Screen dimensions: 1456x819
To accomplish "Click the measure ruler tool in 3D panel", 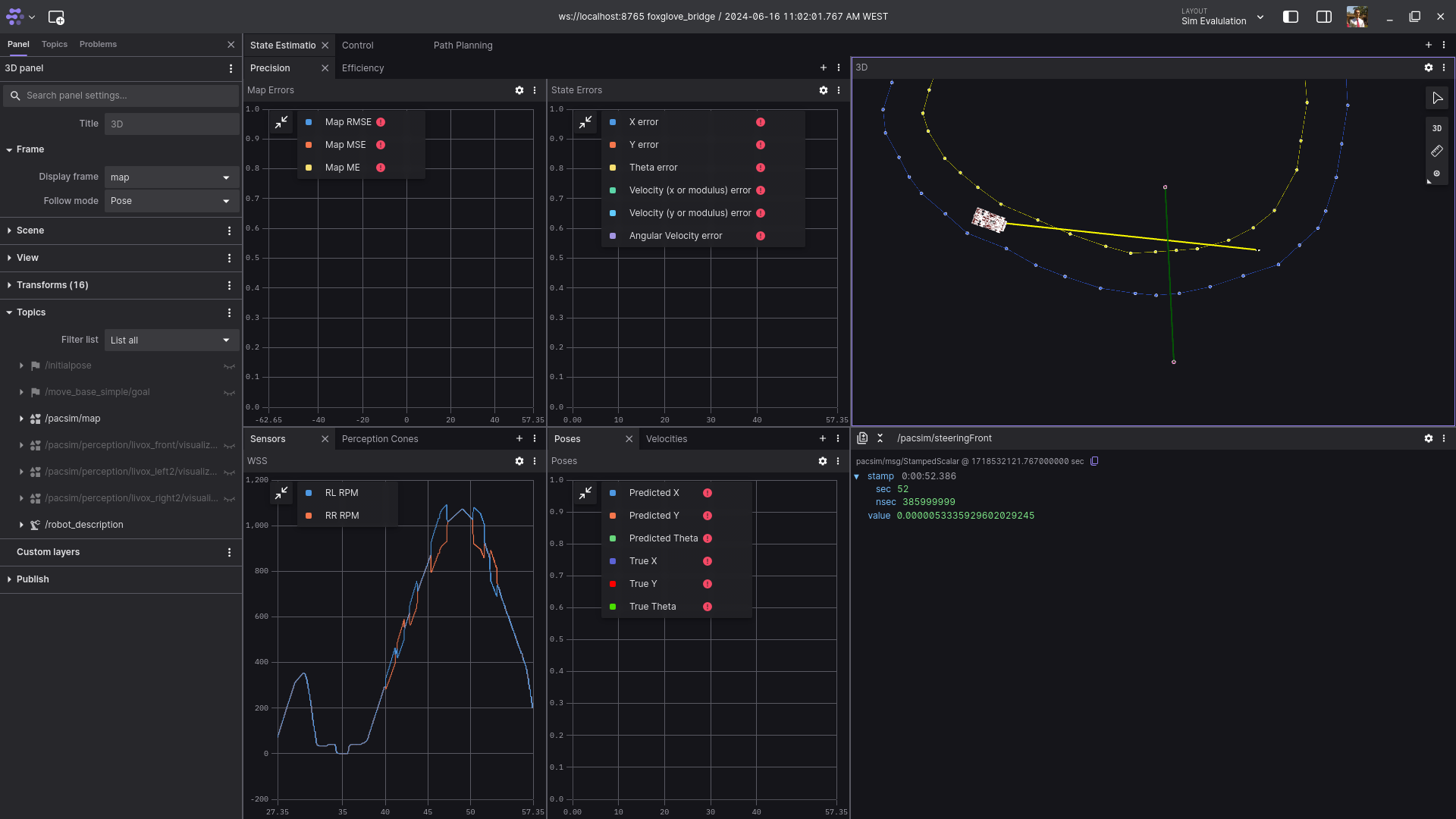I will click(x=1437, y=151).
